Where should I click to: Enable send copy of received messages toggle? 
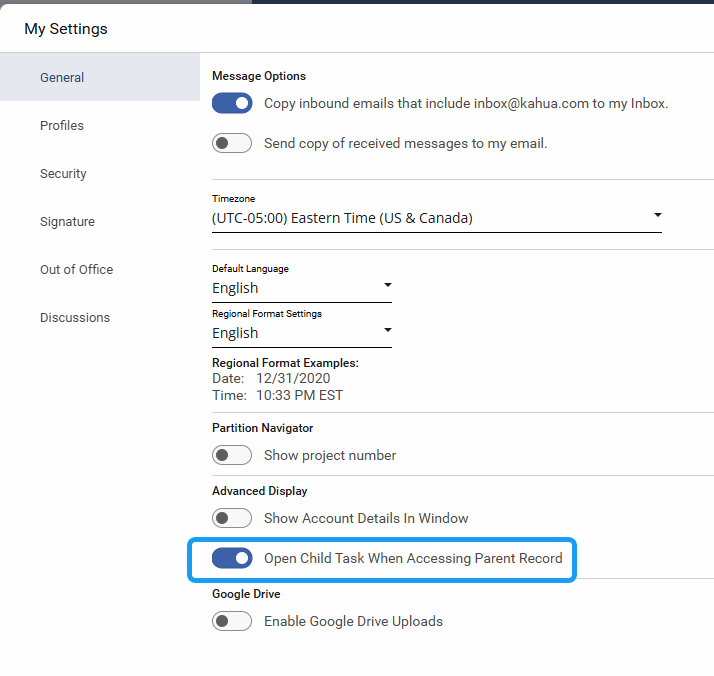tap(232, 143)
